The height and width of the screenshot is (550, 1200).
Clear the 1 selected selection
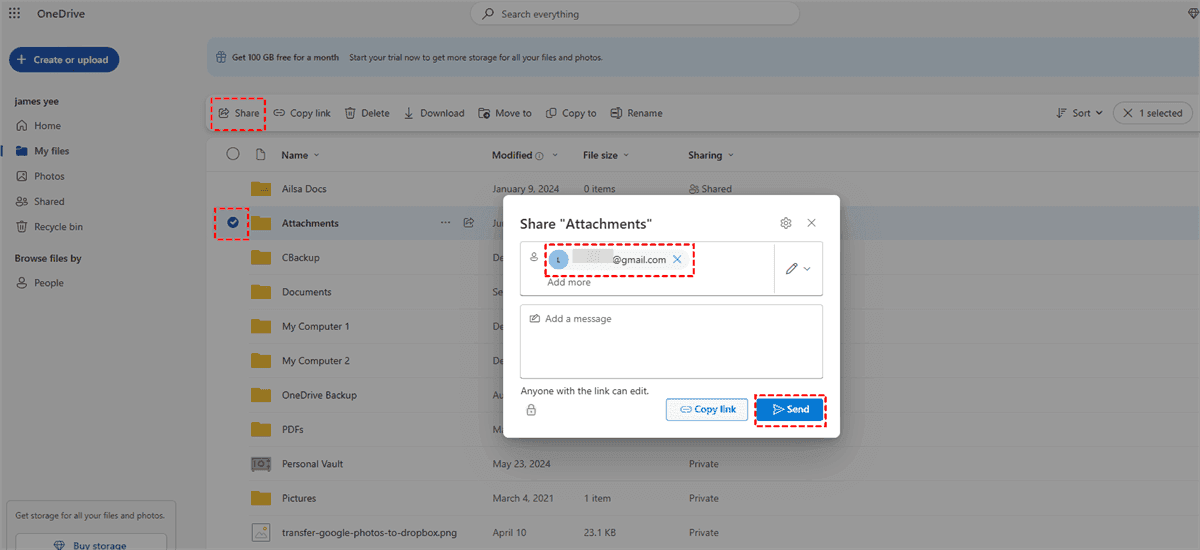coord(1153,113)
